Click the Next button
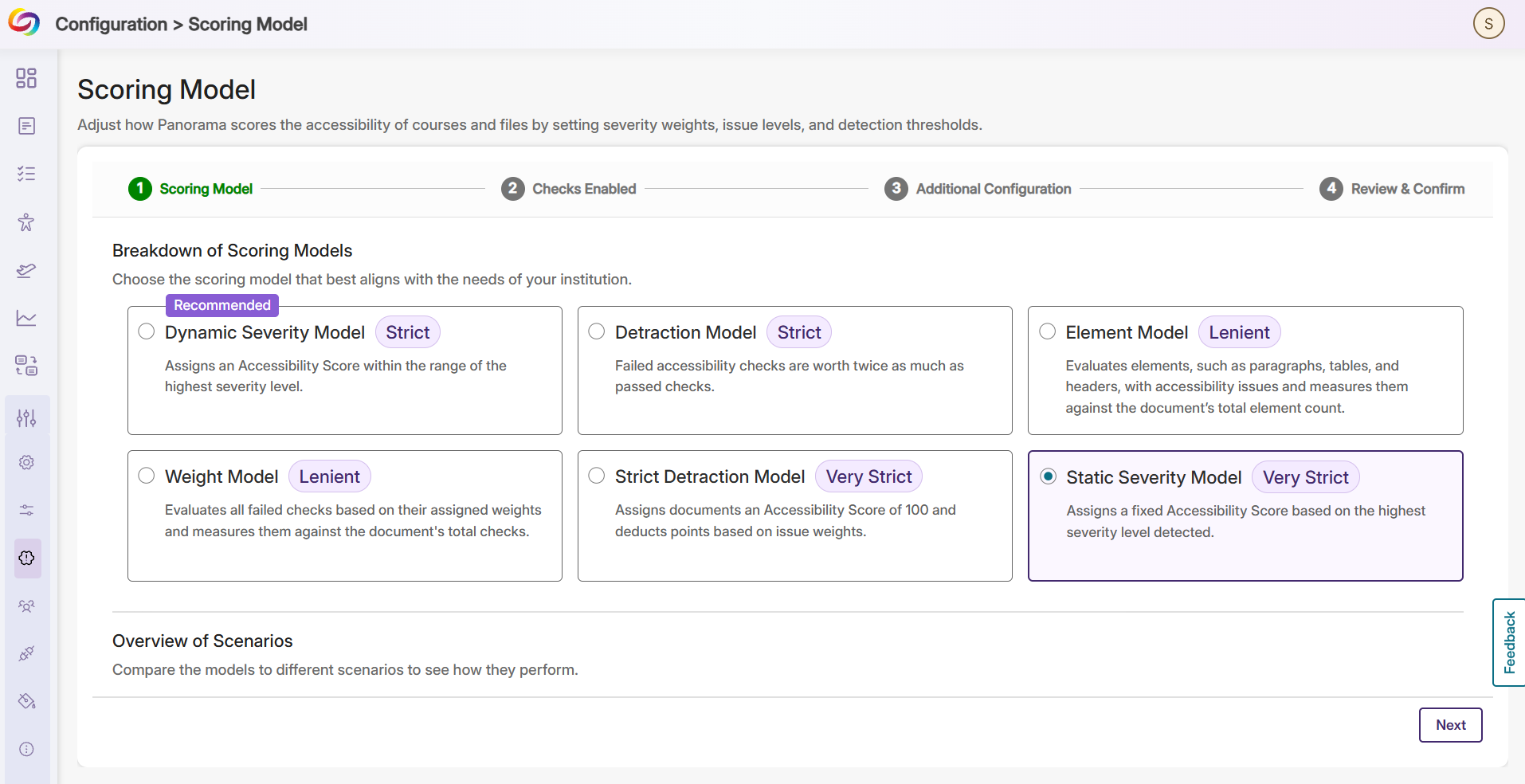This screenshot has width=1525, height=784. tap(1450, 725)
